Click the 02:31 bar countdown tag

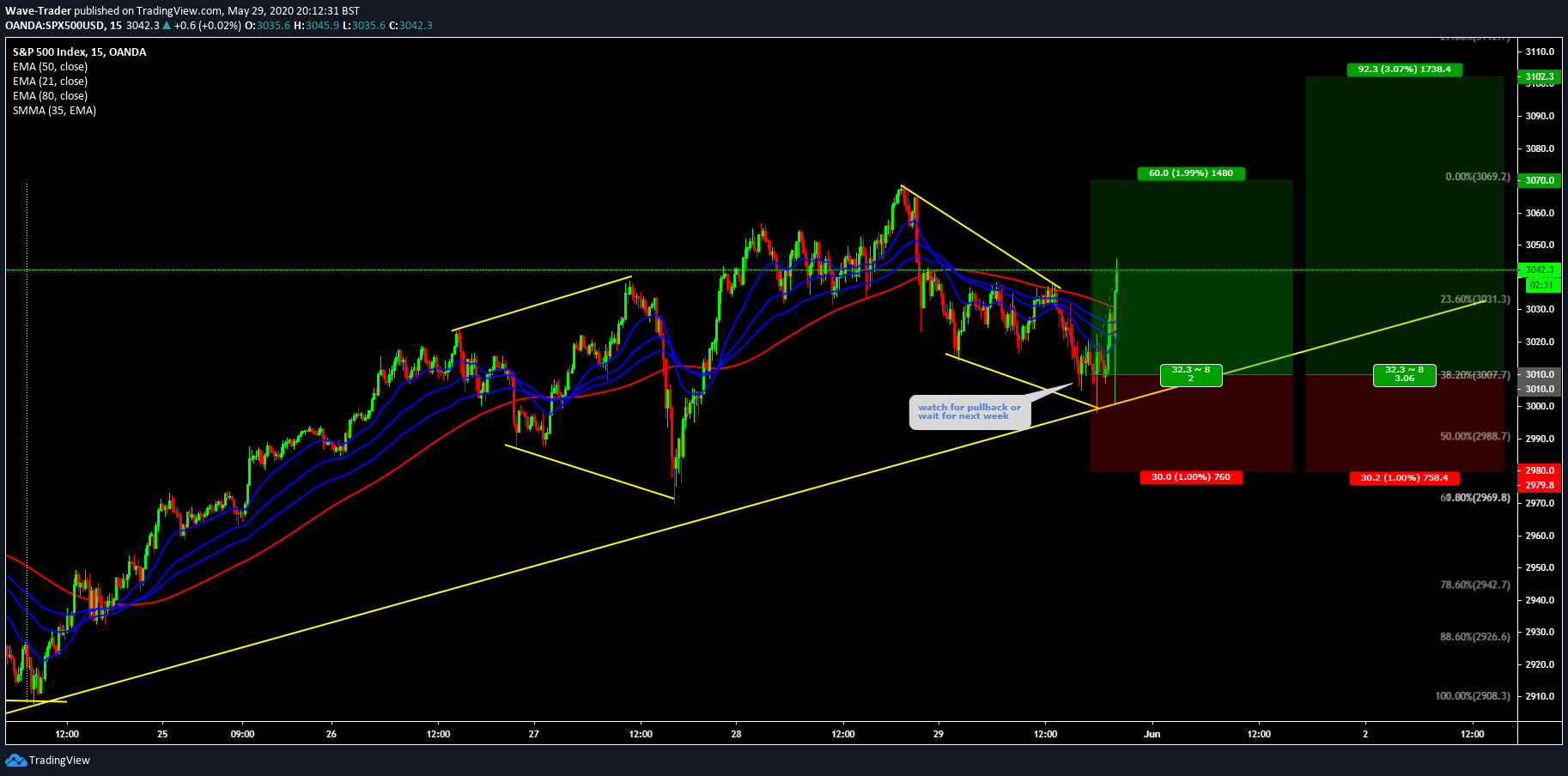coord(1541,285)
